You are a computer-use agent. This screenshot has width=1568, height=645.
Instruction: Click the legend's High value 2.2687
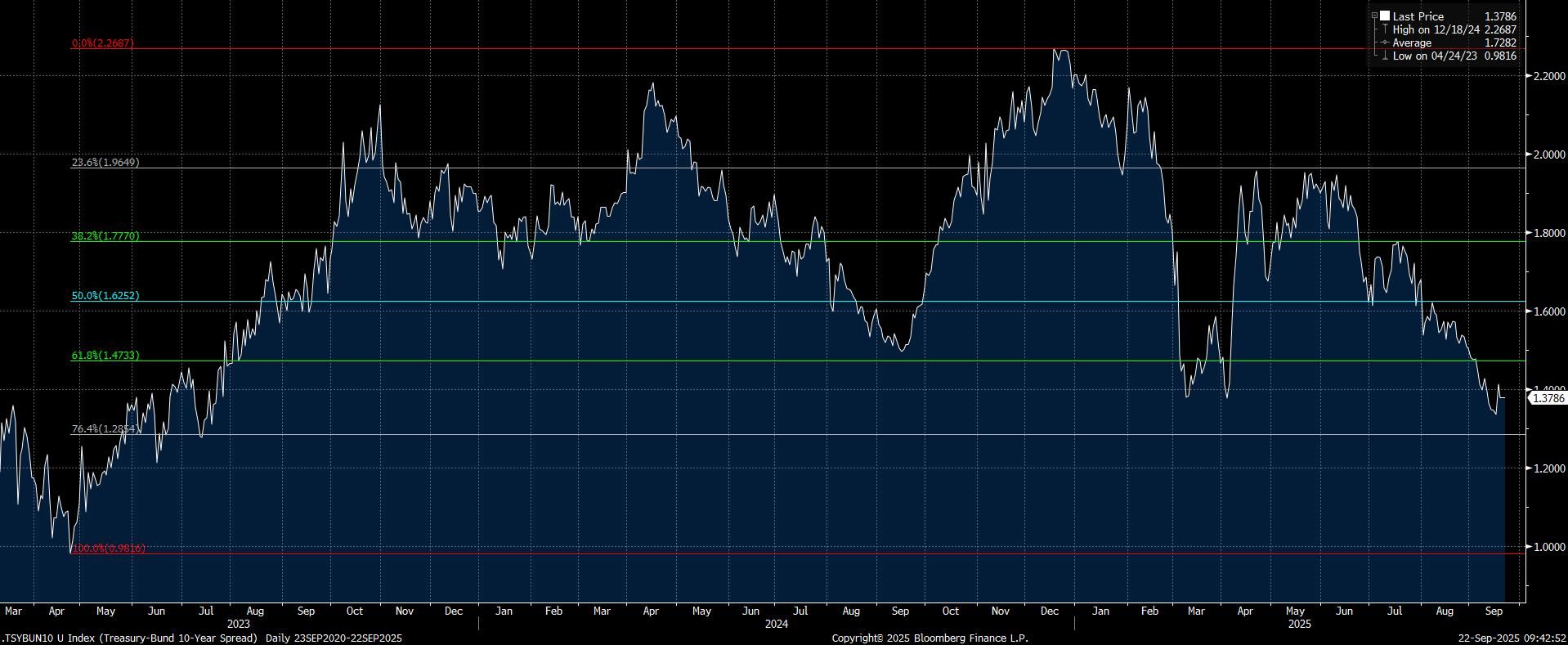click(1500, 29)
